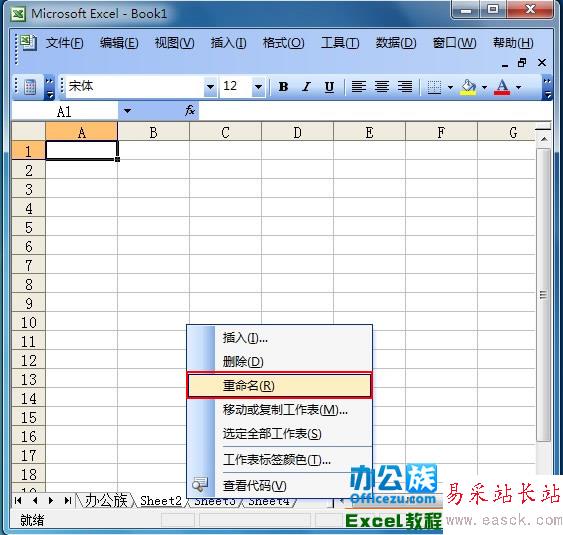Go to last sheet tab arrow

click(67, 500)
